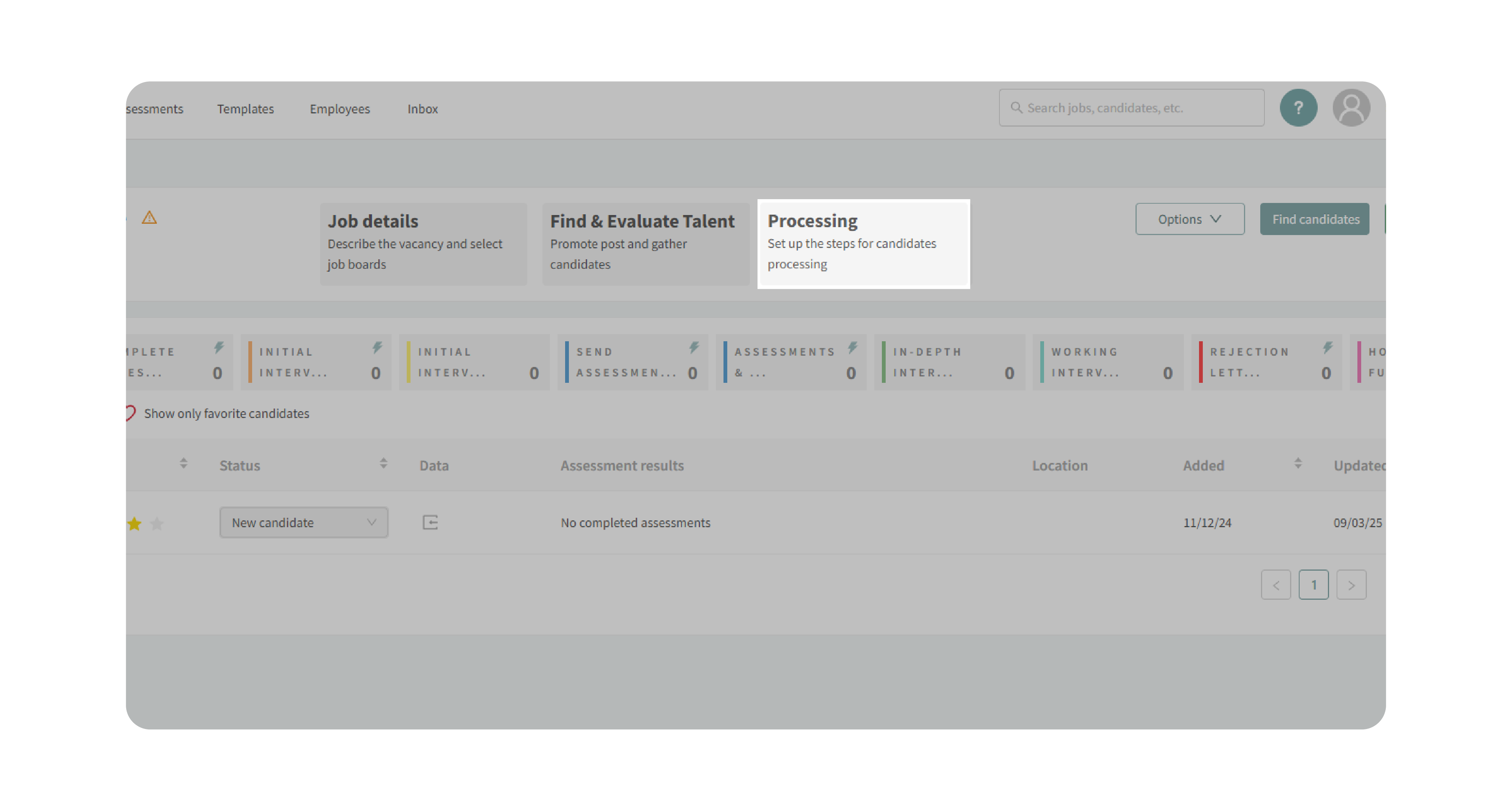1512x811 pixels.
Task: Click the gold star rating icon
Action: click(135, 523)
